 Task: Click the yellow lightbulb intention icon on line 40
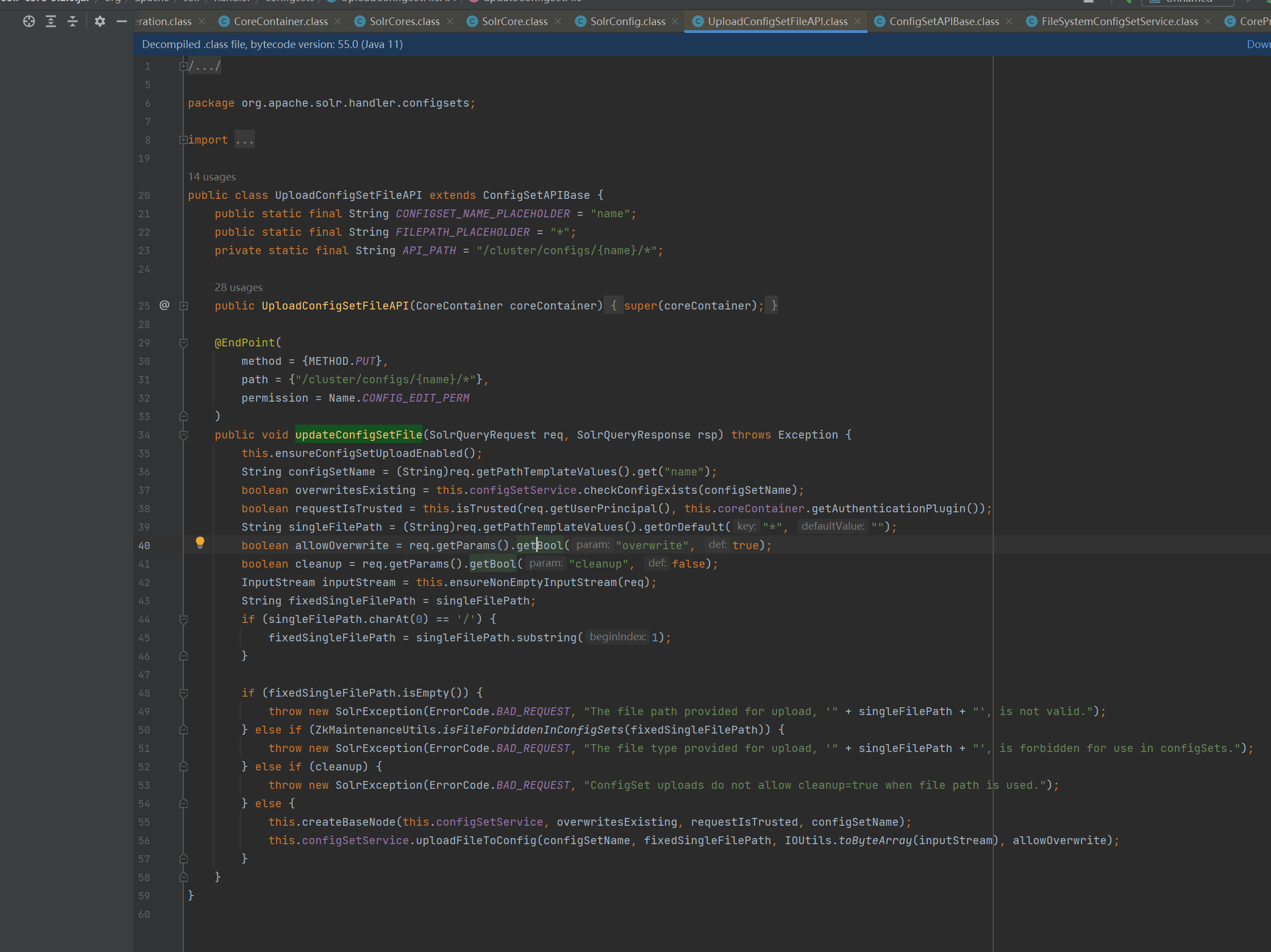[x=200, y=542]
